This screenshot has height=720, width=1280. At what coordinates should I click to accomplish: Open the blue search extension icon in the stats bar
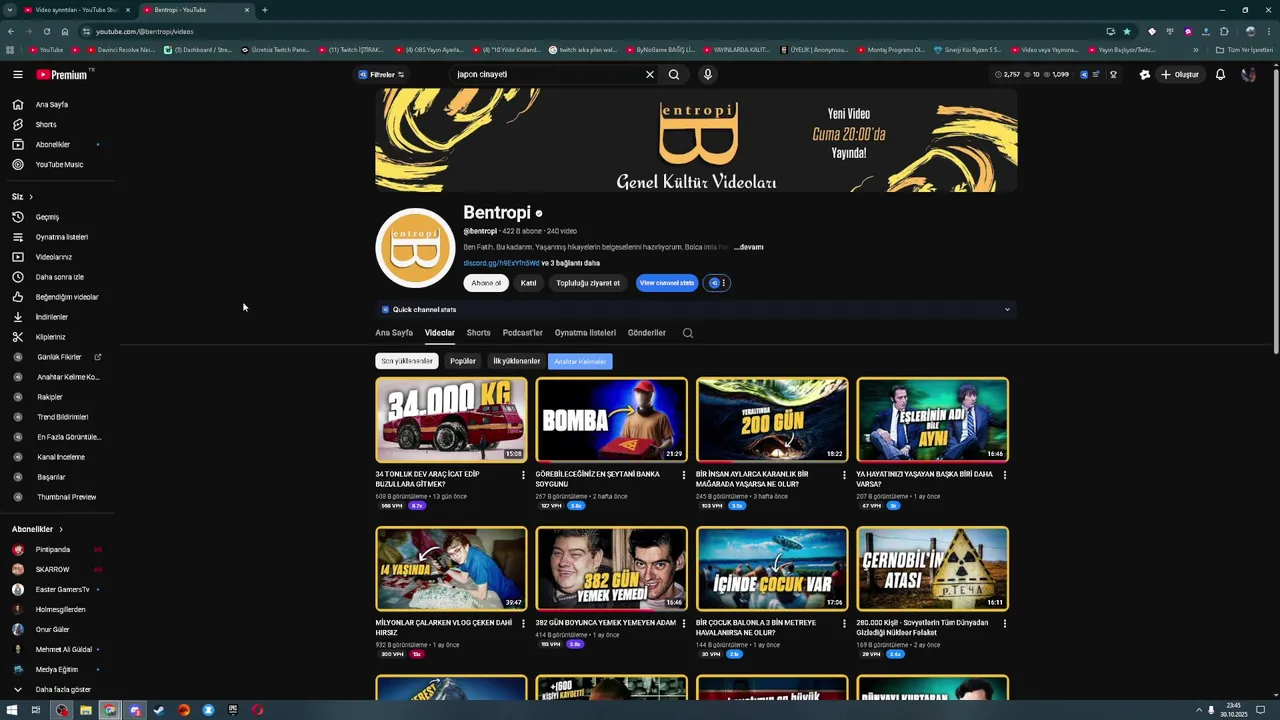coord(1084,75)
